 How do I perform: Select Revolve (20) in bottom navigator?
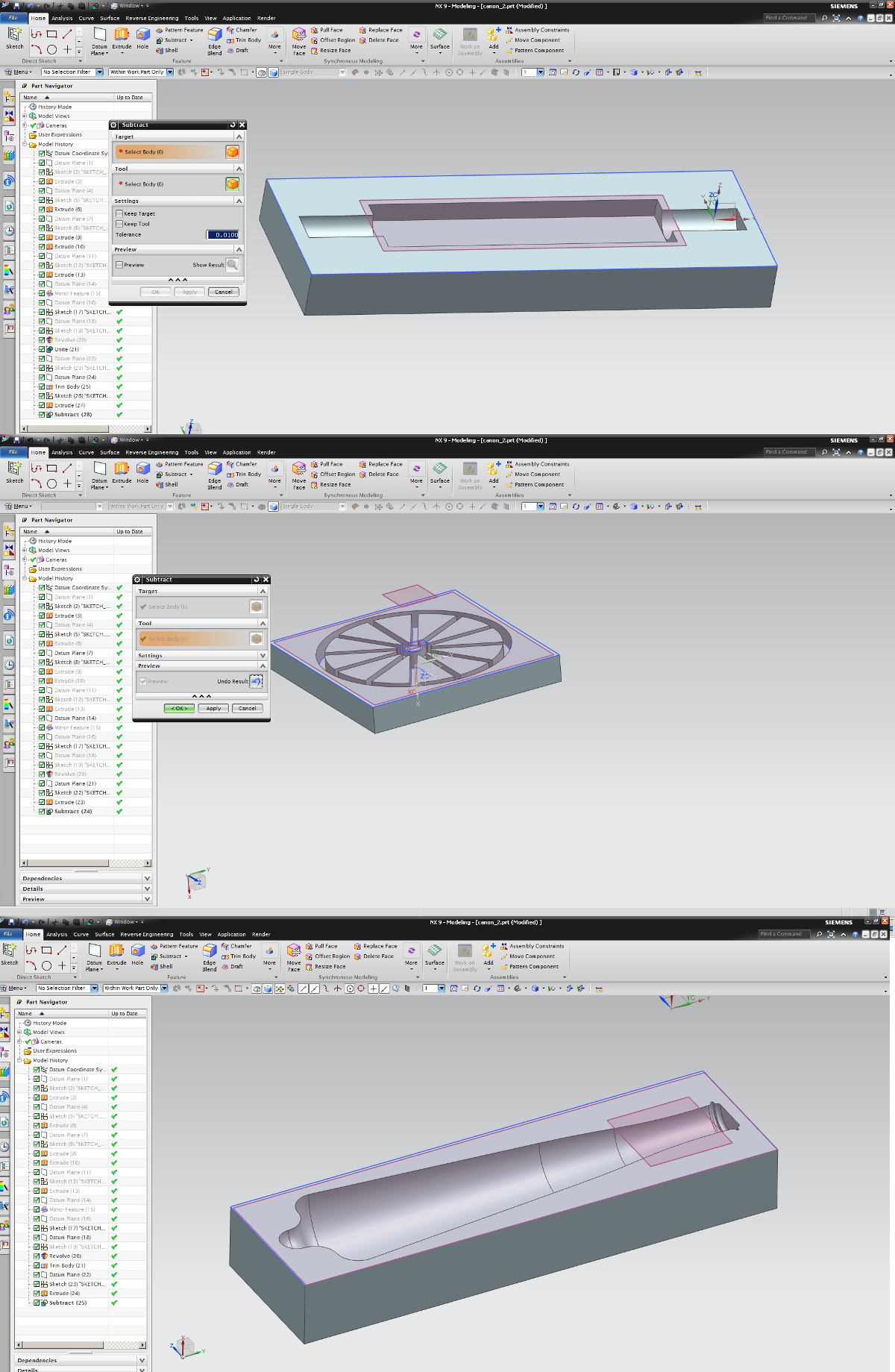[65, 1256]
